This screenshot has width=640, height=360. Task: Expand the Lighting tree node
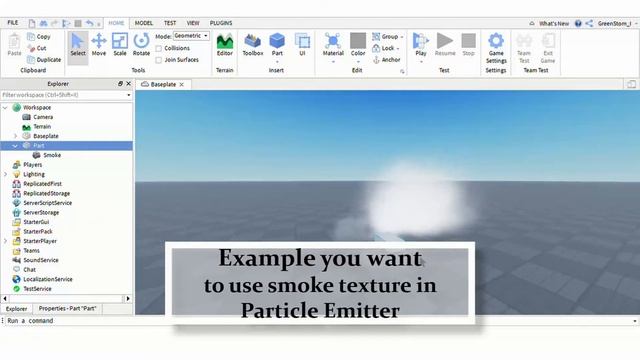pos(5,174)
